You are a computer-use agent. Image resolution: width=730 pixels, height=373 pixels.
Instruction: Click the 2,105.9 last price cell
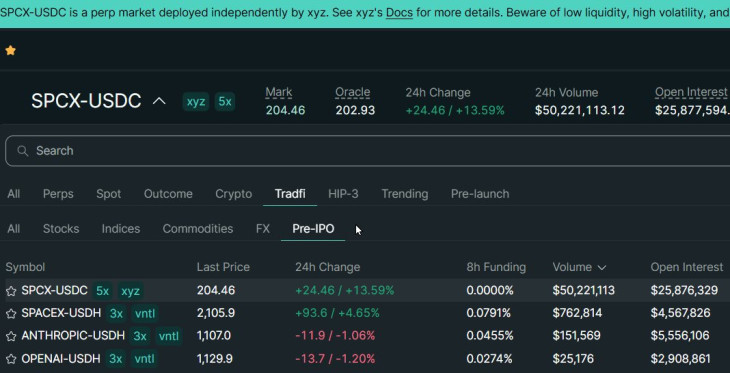point(216,313)
